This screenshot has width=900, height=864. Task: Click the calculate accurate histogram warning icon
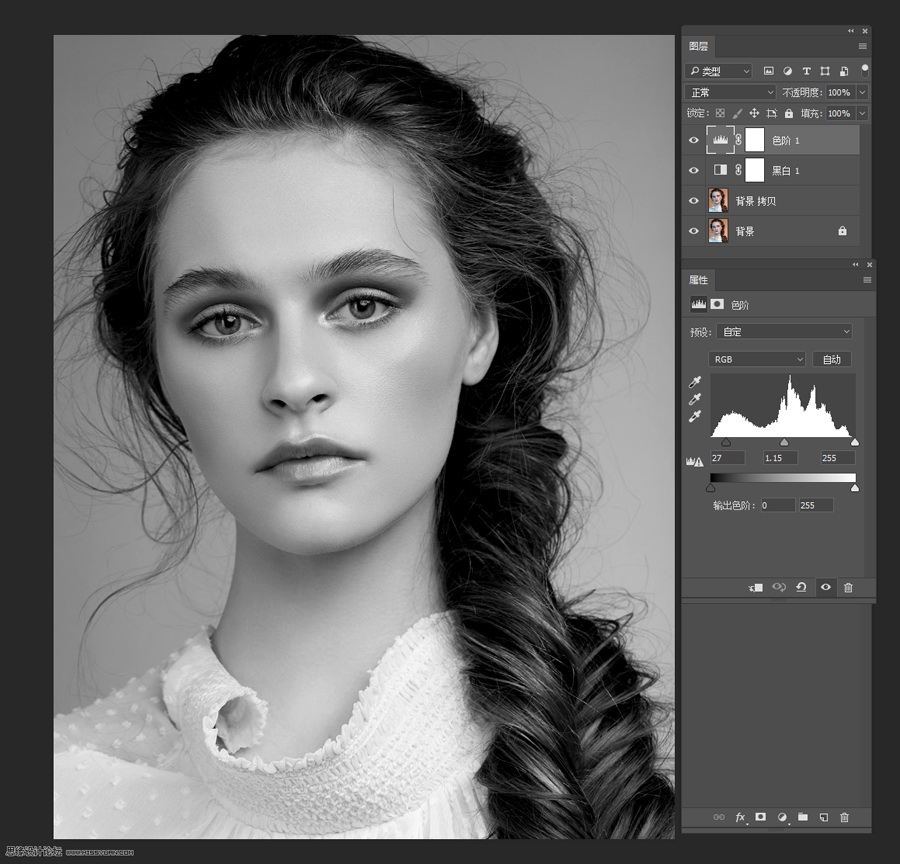point(695,460)
